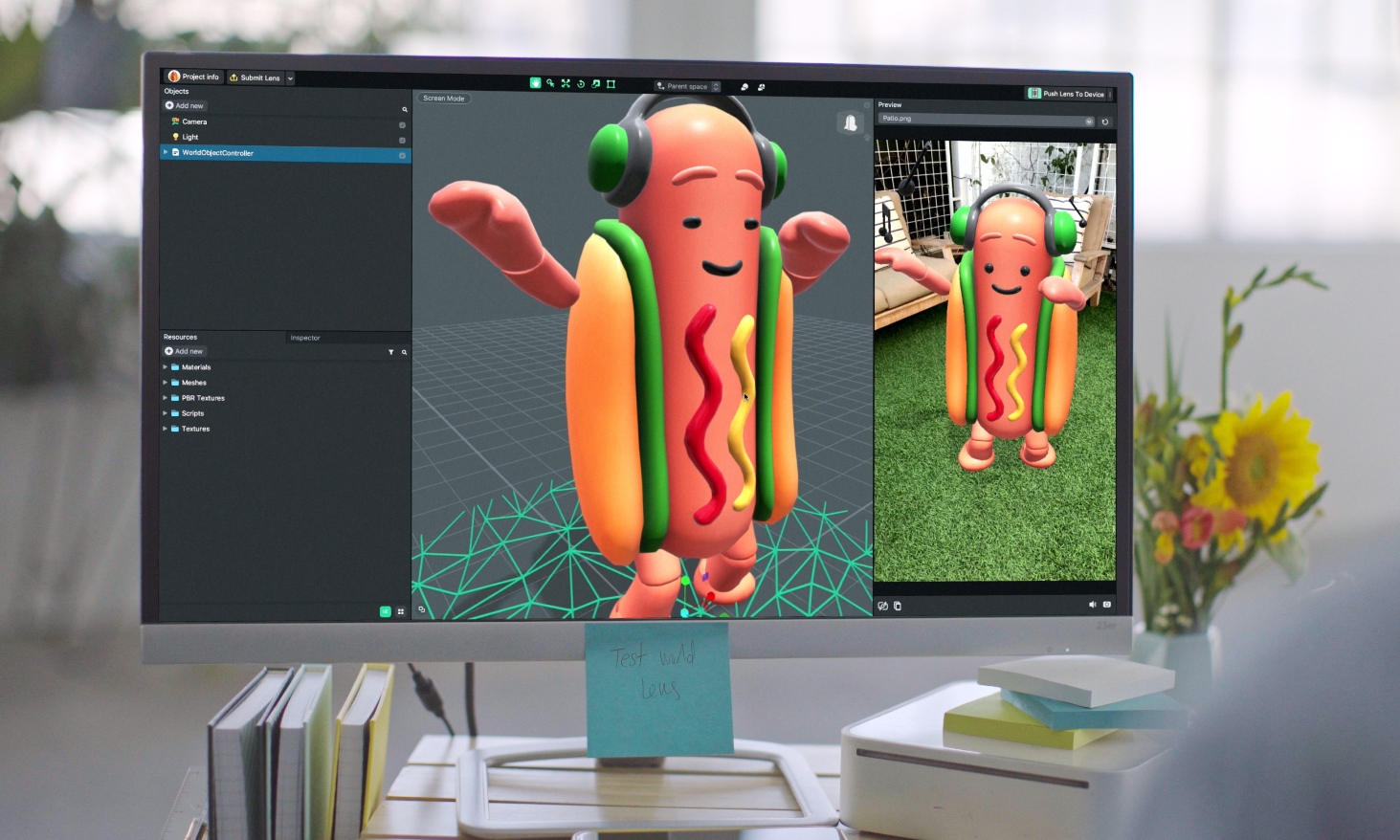Screen dimensions: 1400x840
Task: Select the Textures folder label
Action: [x=195, y=429]
